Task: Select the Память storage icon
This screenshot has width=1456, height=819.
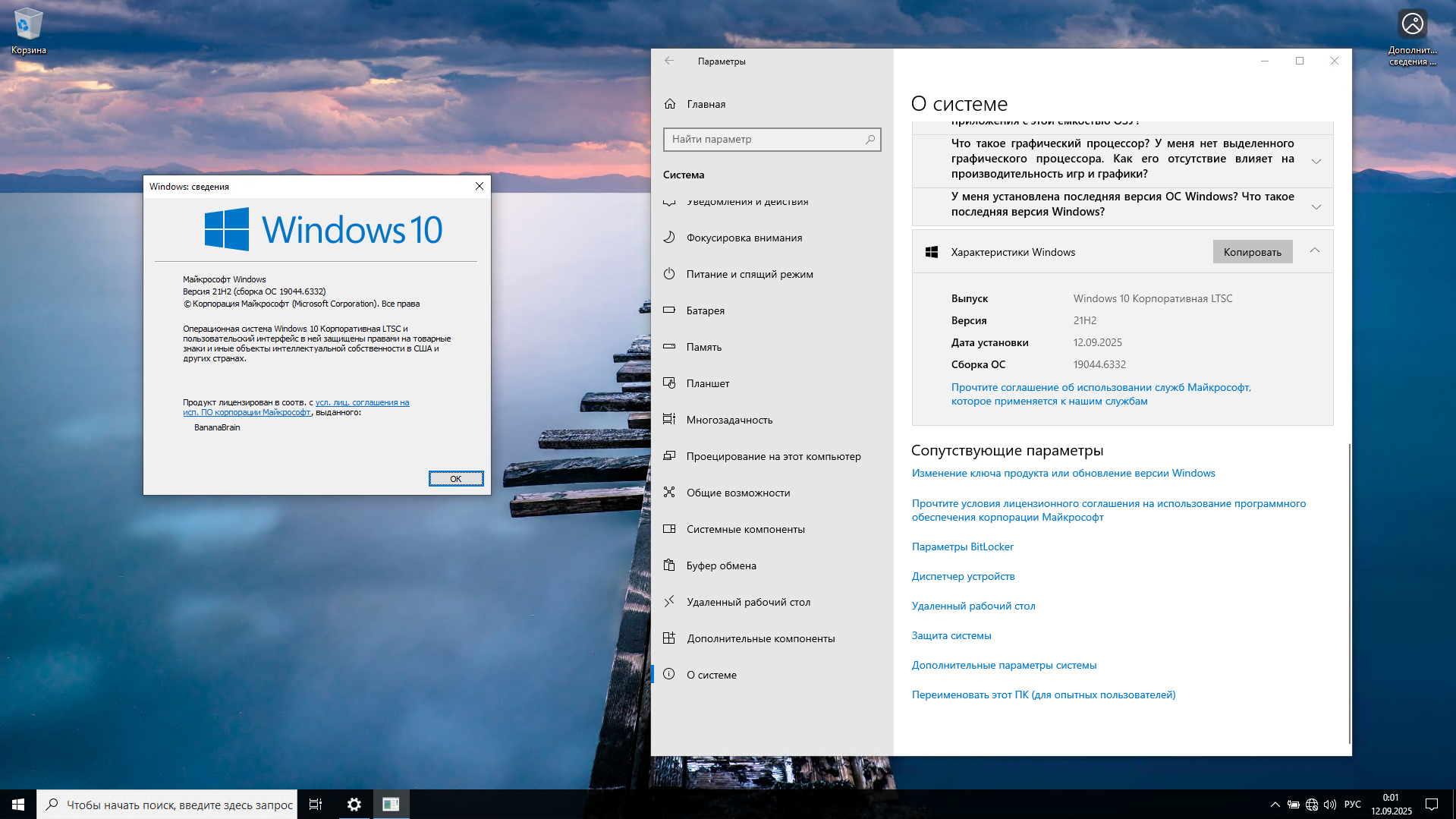Action: click(x=669, y=347)
